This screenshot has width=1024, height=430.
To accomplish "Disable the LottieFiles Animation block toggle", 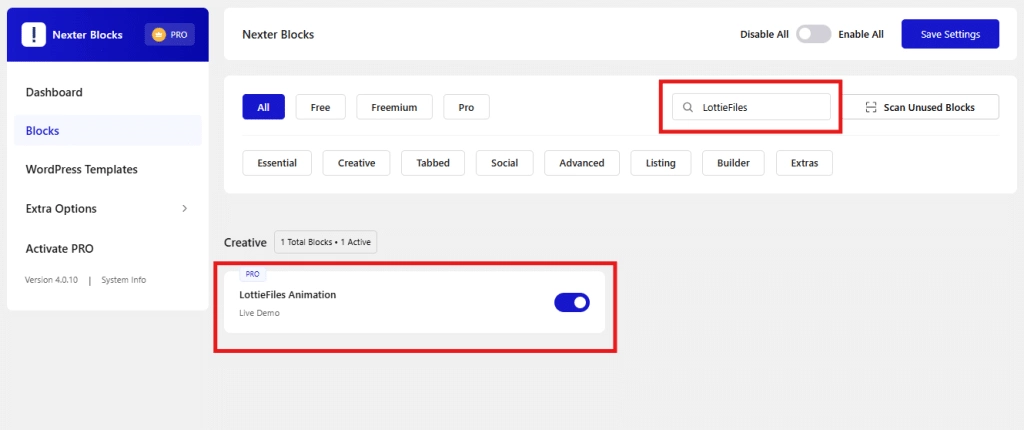I will point(571,302).
